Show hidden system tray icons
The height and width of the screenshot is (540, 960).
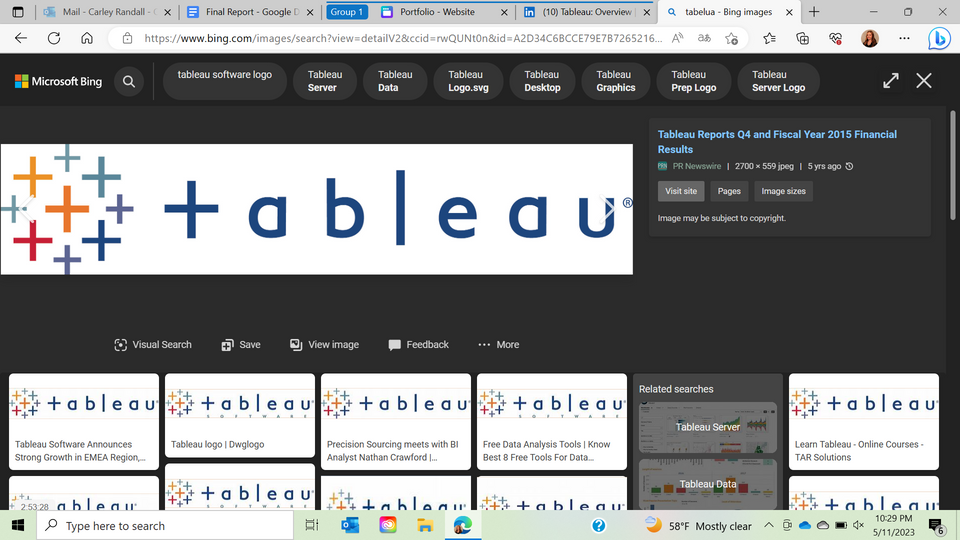pos(768,525)
